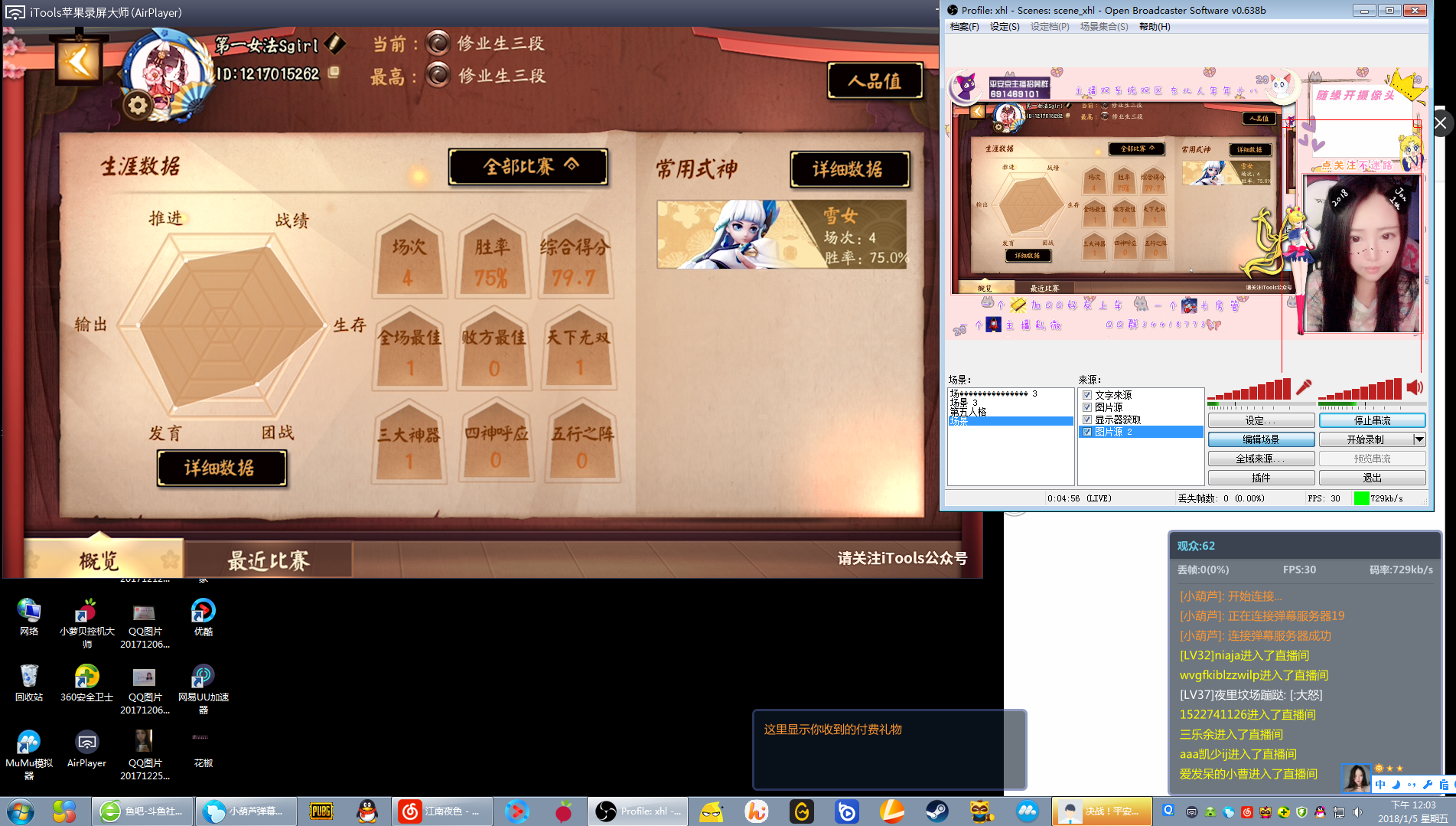Open the 设定(S) menu in OBS

1004,27
